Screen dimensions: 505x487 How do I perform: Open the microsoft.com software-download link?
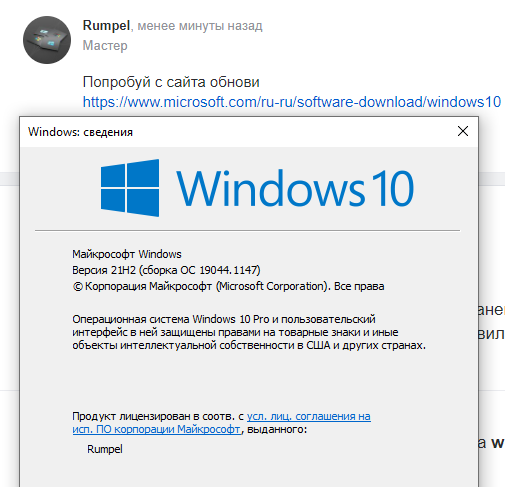click(x=292, y=102)
